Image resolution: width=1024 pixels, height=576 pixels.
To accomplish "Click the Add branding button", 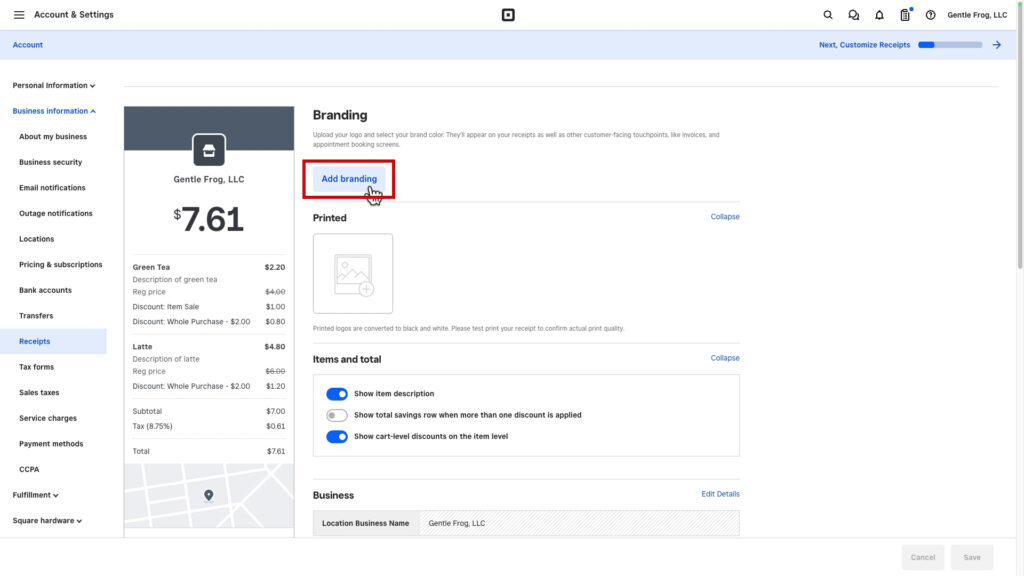I will (x=349, y=178).
